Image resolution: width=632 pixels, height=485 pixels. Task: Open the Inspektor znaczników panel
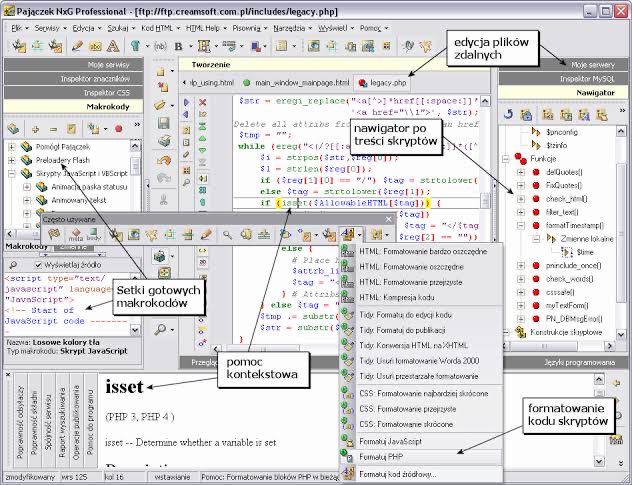click(x=73, y=79)
